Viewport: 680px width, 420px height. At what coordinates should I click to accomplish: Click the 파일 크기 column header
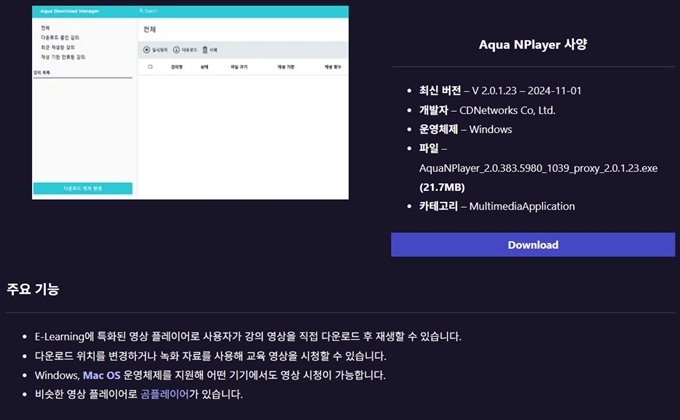(239, 67)
